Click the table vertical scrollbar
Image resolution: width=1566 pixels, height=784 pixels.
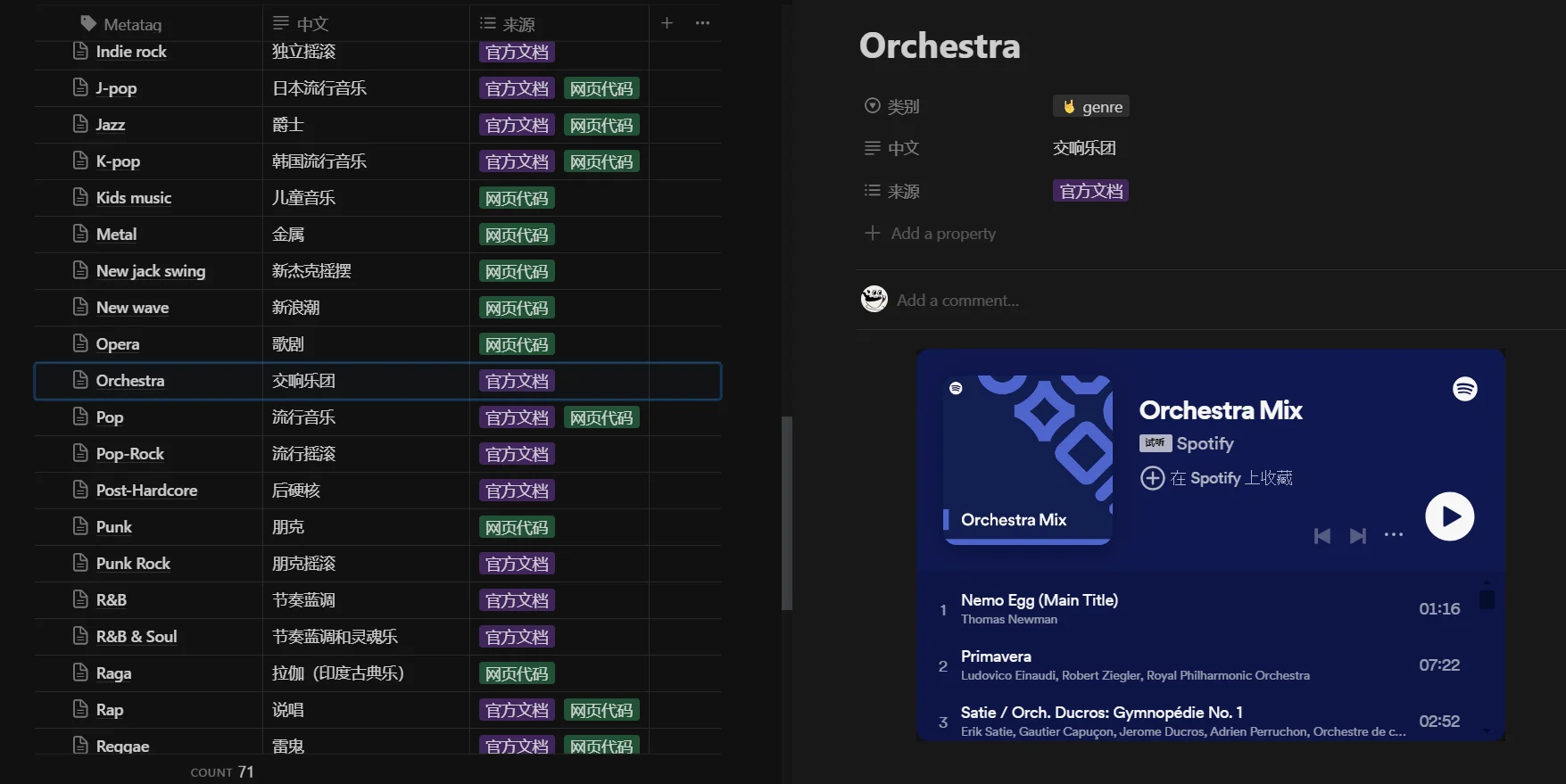click(x=787, y=513)
